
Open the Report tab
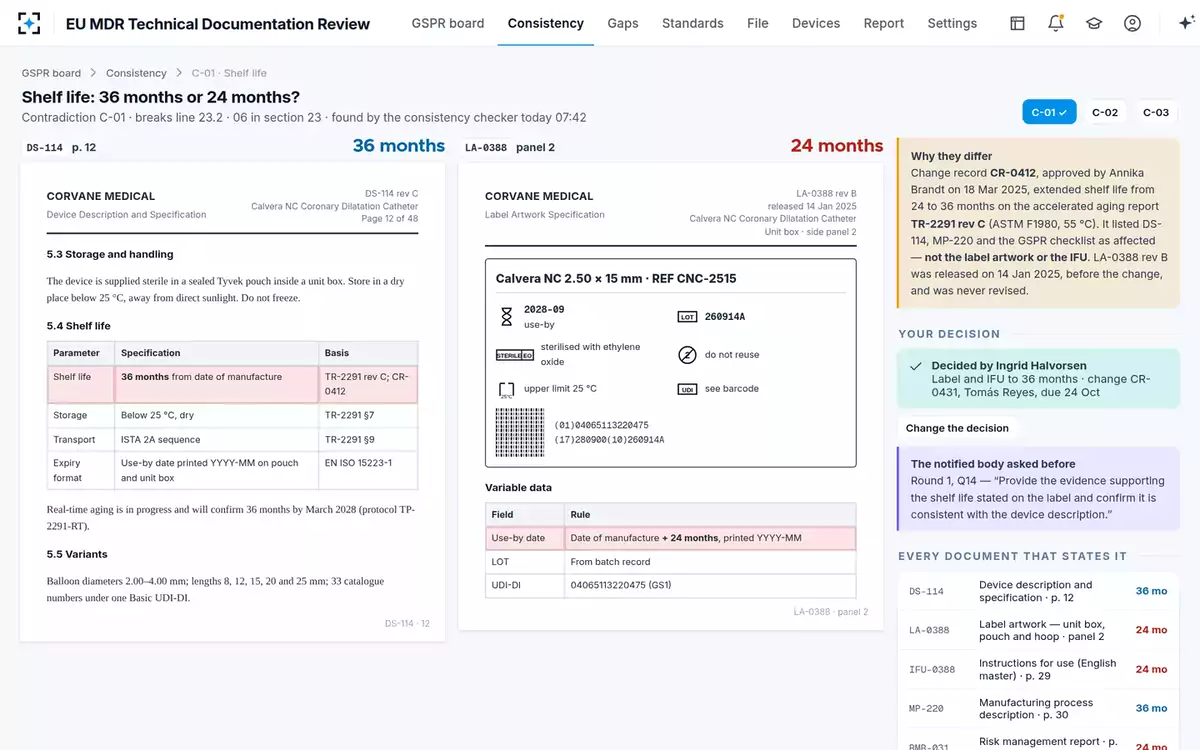pyautogui.click(x=884, y=23)
